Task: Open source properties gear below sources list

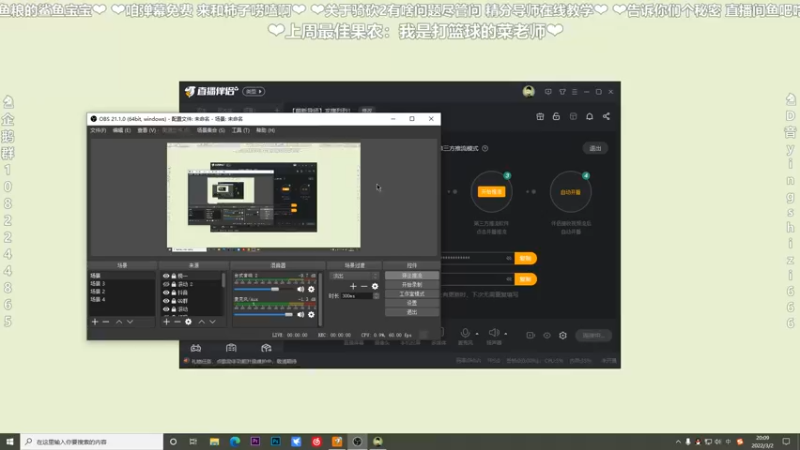Action: [188, 322]
